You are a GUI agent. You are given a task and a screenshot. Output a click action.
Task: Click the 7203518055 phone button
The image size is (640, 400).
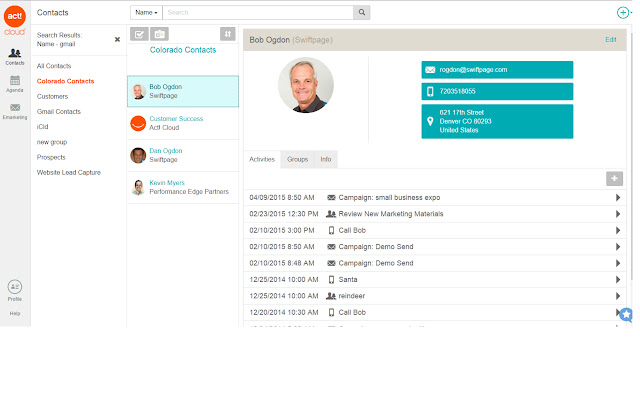[497, 91]
